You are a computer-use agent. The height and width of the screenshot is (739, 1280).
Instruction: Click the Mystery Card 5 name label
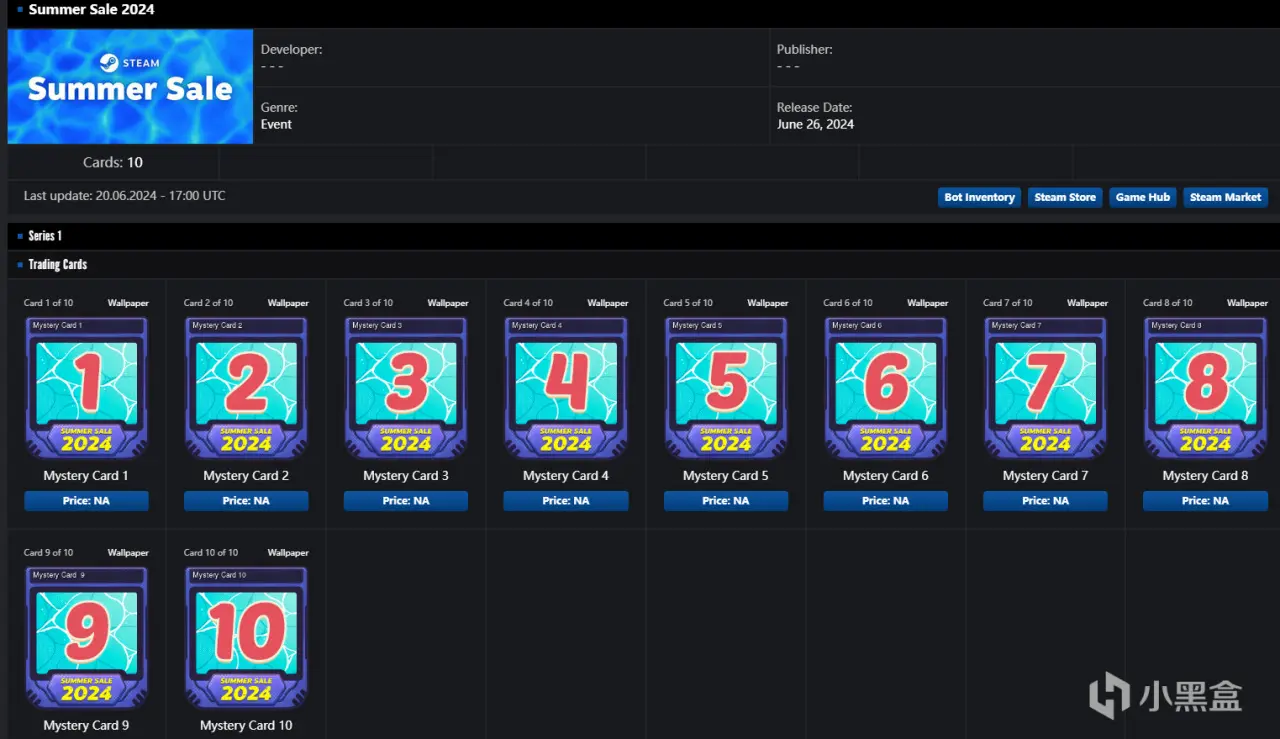[x=726, y=476]
